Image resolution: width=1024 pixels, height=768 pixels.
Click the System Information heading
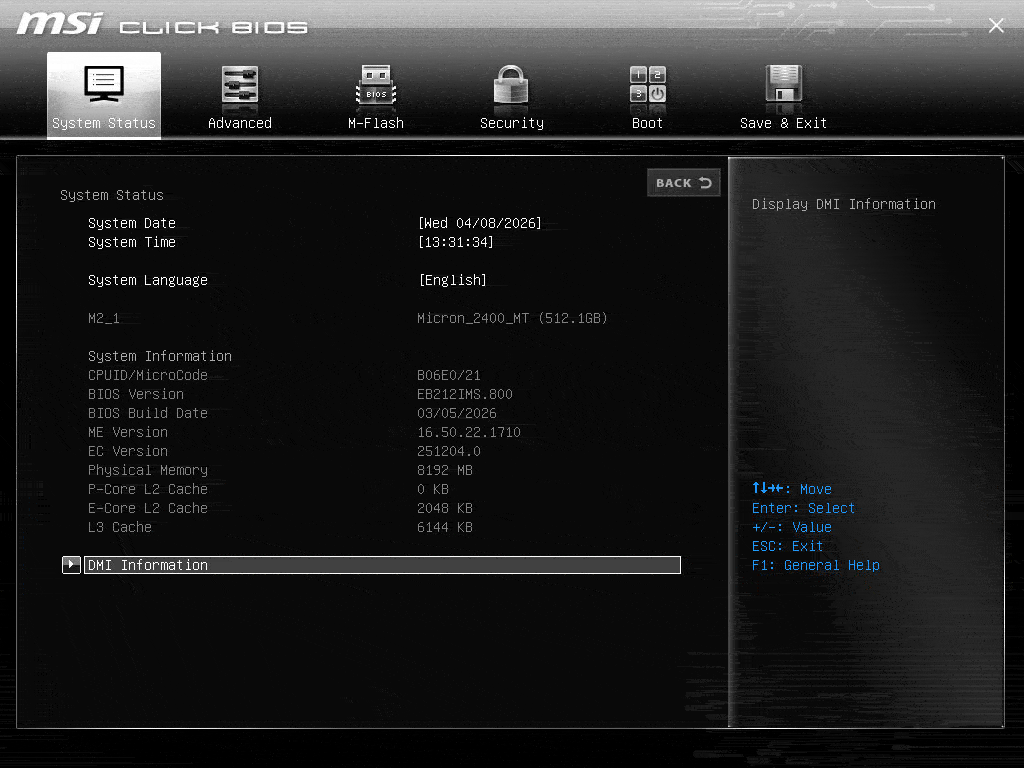click(160, 356)
